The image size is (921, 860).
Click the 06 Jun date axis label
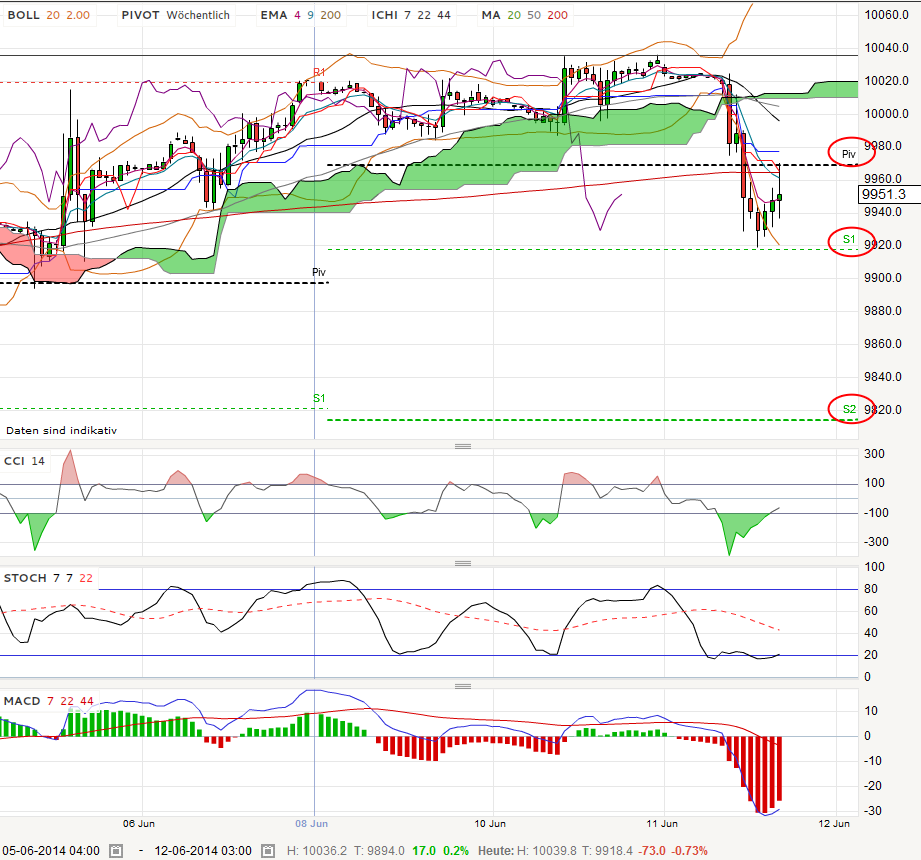(x=139, y=824)
